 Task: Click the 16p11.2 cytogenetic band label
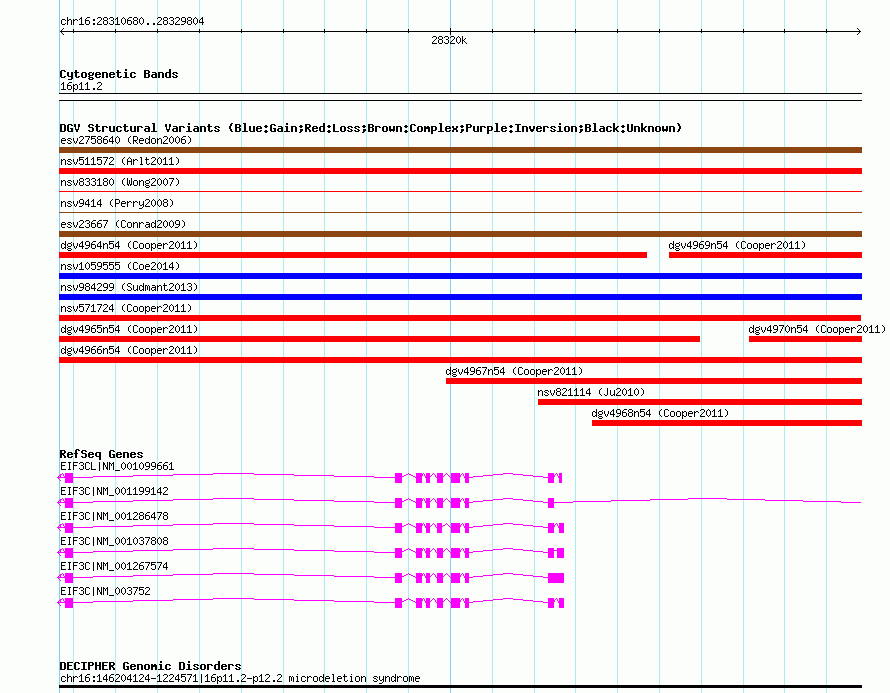click(81, 86)
